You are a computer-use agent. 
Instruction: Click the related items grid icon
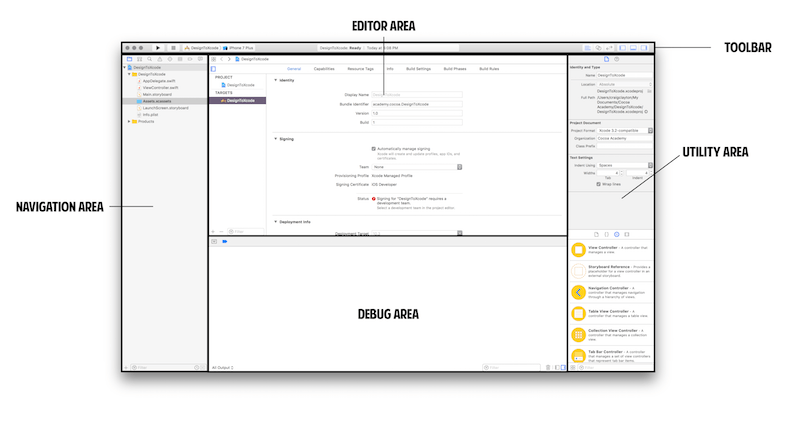(214, 59)
